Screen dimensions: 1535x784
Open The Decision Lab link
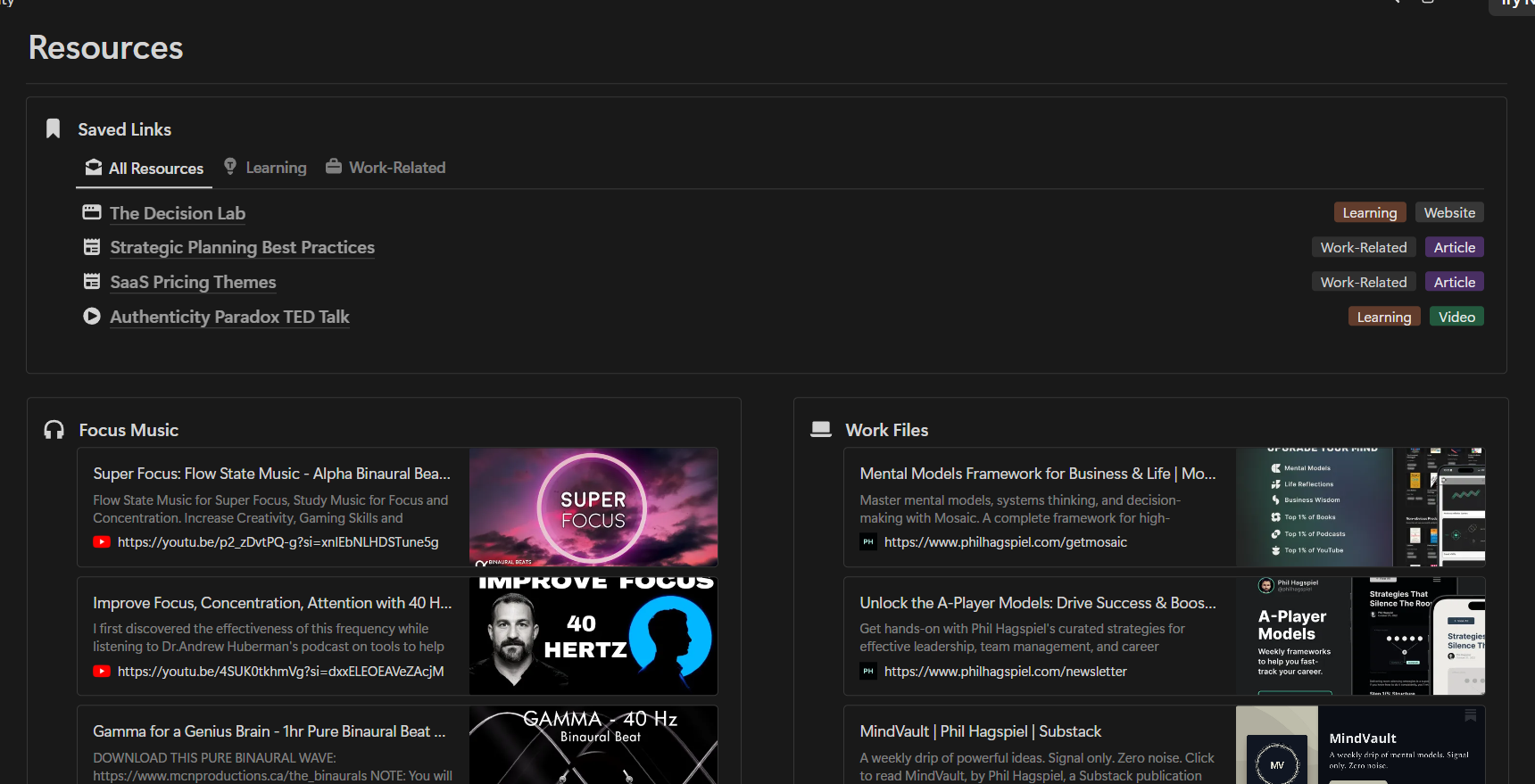pyautogui.click(x=178, y=213)
